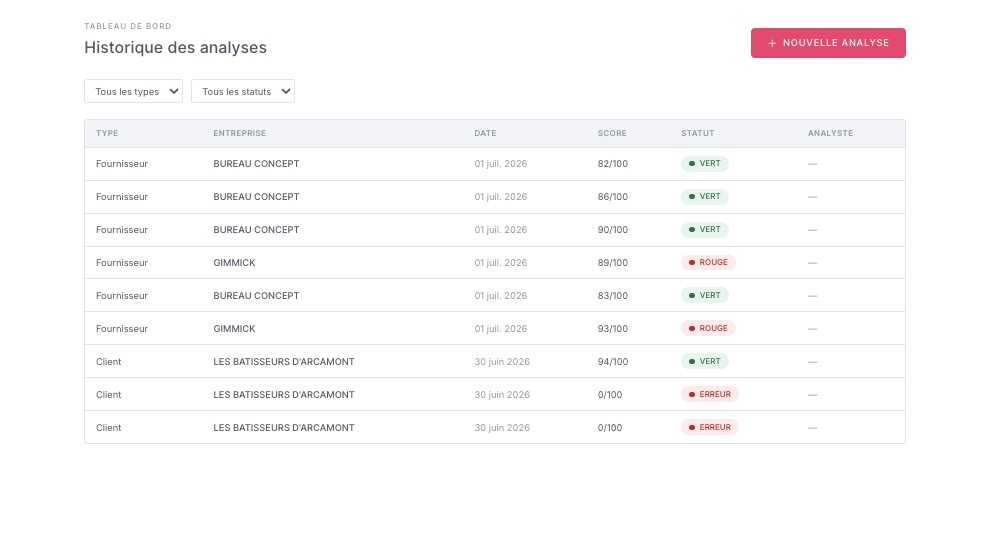Screen dimensions: 1007x552
Task: Sort by the Score column header
Action: pyautogui.click(x=611, y=133)
